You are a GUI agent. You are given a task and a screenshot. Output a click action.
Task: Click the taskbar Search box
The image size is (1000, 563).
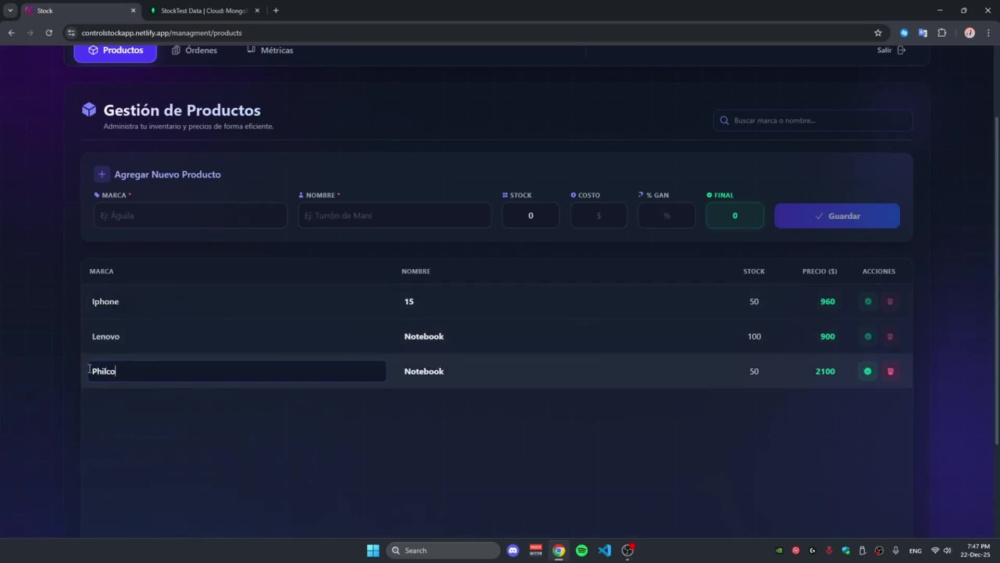[x=443, y=550]
